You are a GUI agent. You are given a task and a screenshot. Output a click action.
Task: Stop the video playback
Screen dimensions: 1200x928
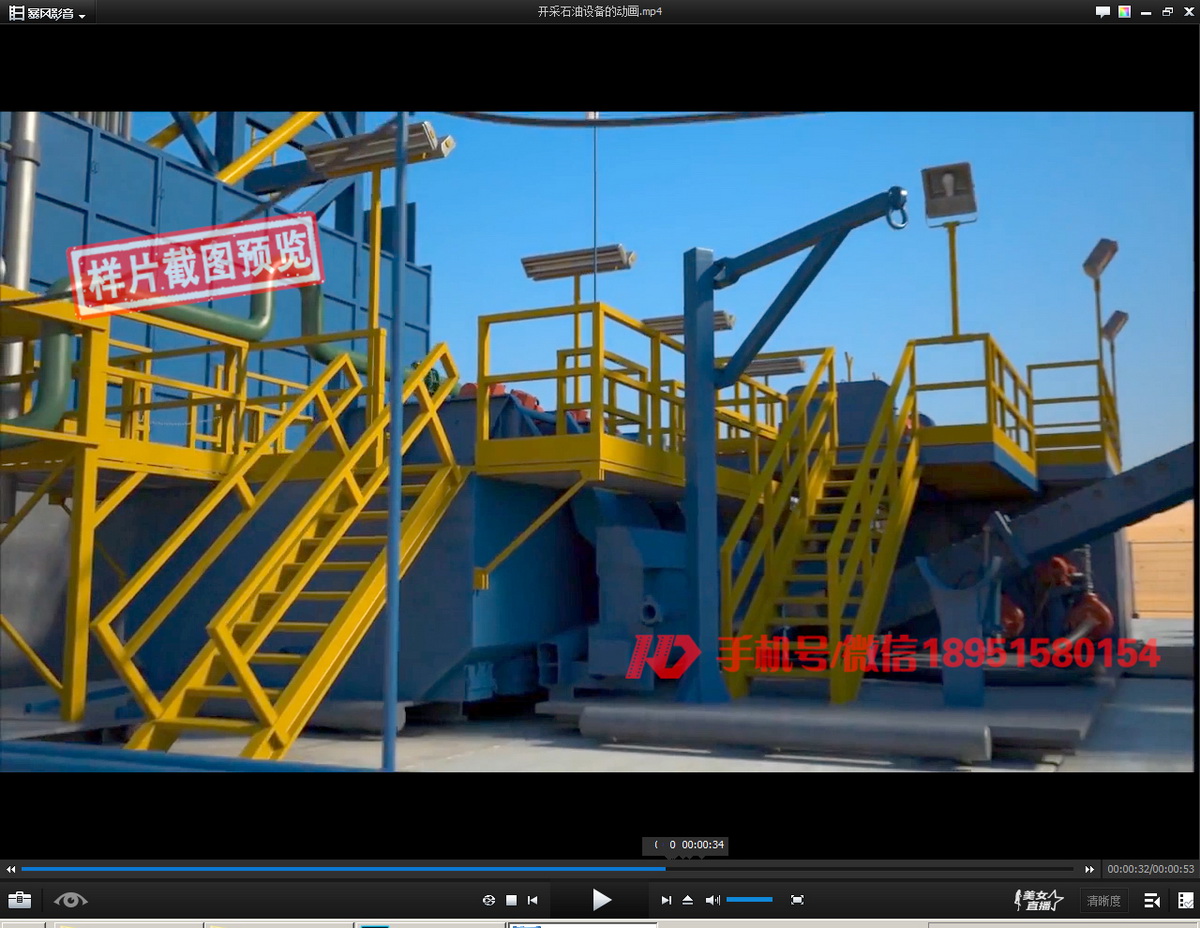click(511, 900)
